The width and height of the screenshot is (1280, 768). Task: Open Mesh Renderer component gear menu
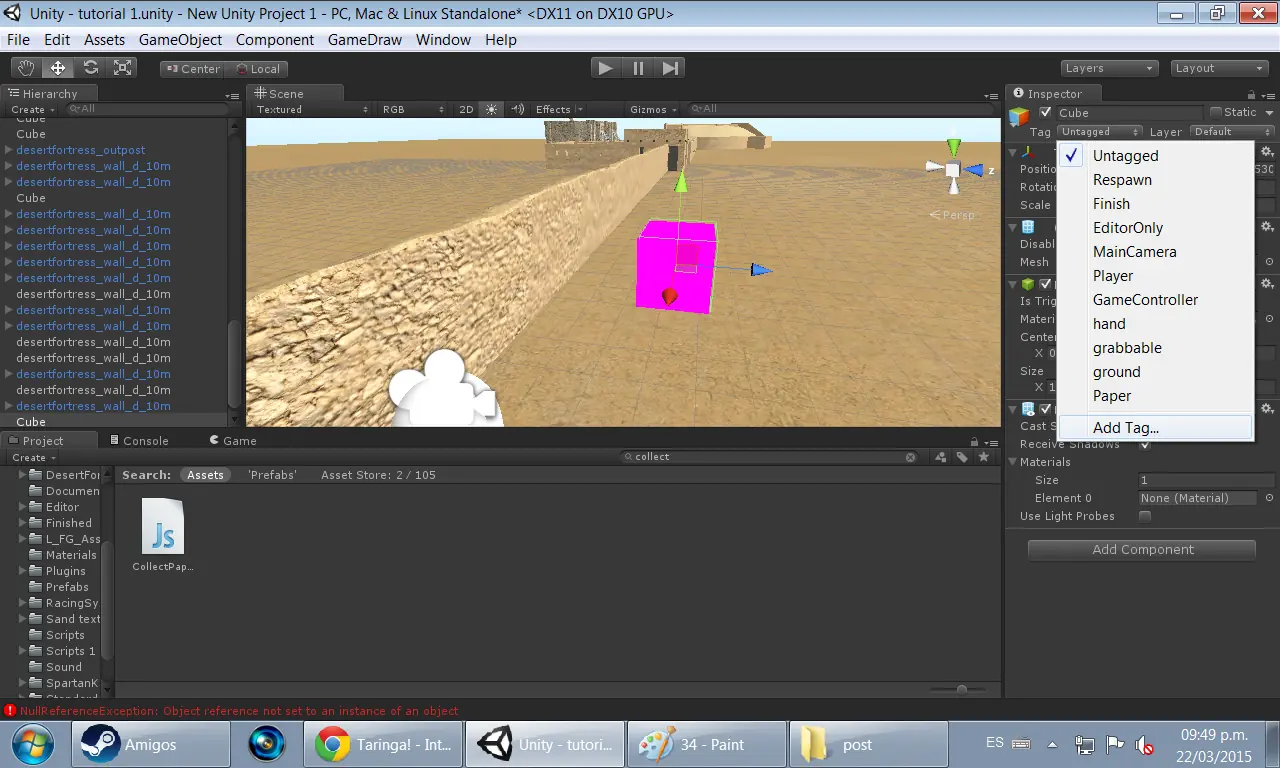(x=1267, y=409)
